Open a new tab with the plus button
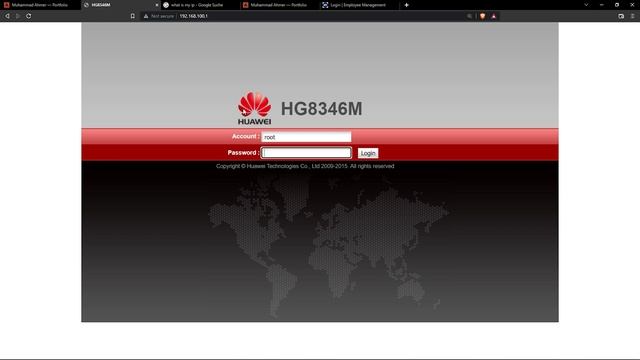Viewport: 640px width, 360px height. pos(407,5)
